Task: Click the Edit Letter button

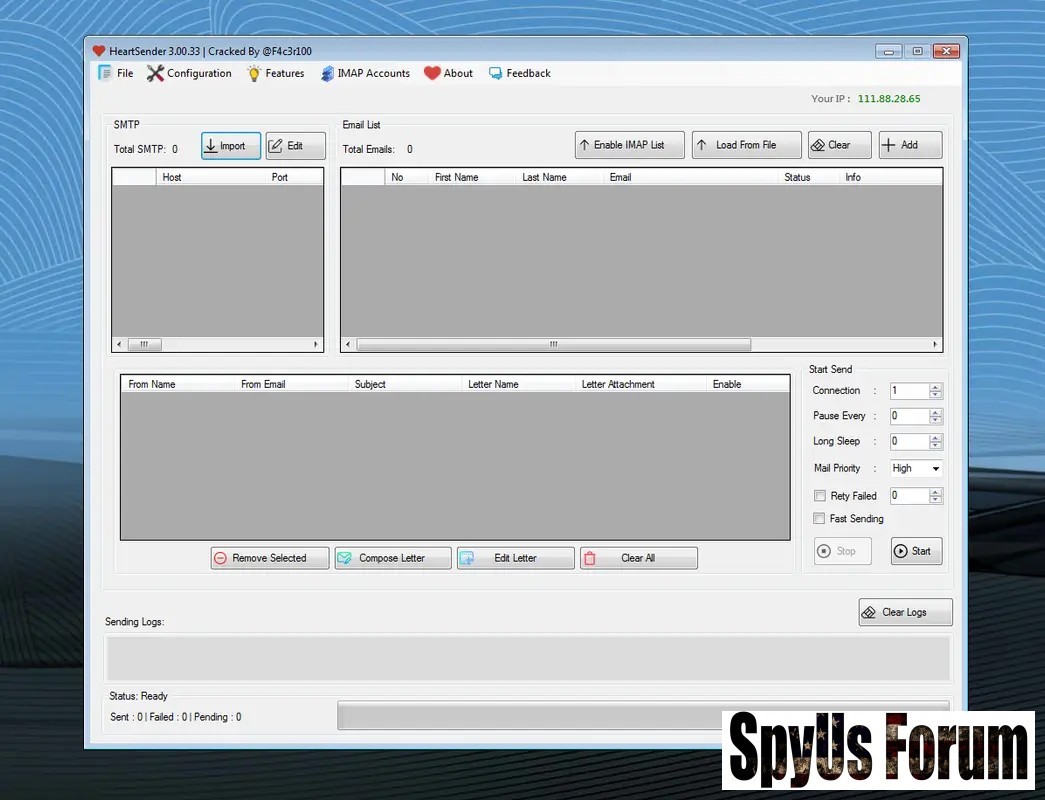Action: tap(516, 558)
